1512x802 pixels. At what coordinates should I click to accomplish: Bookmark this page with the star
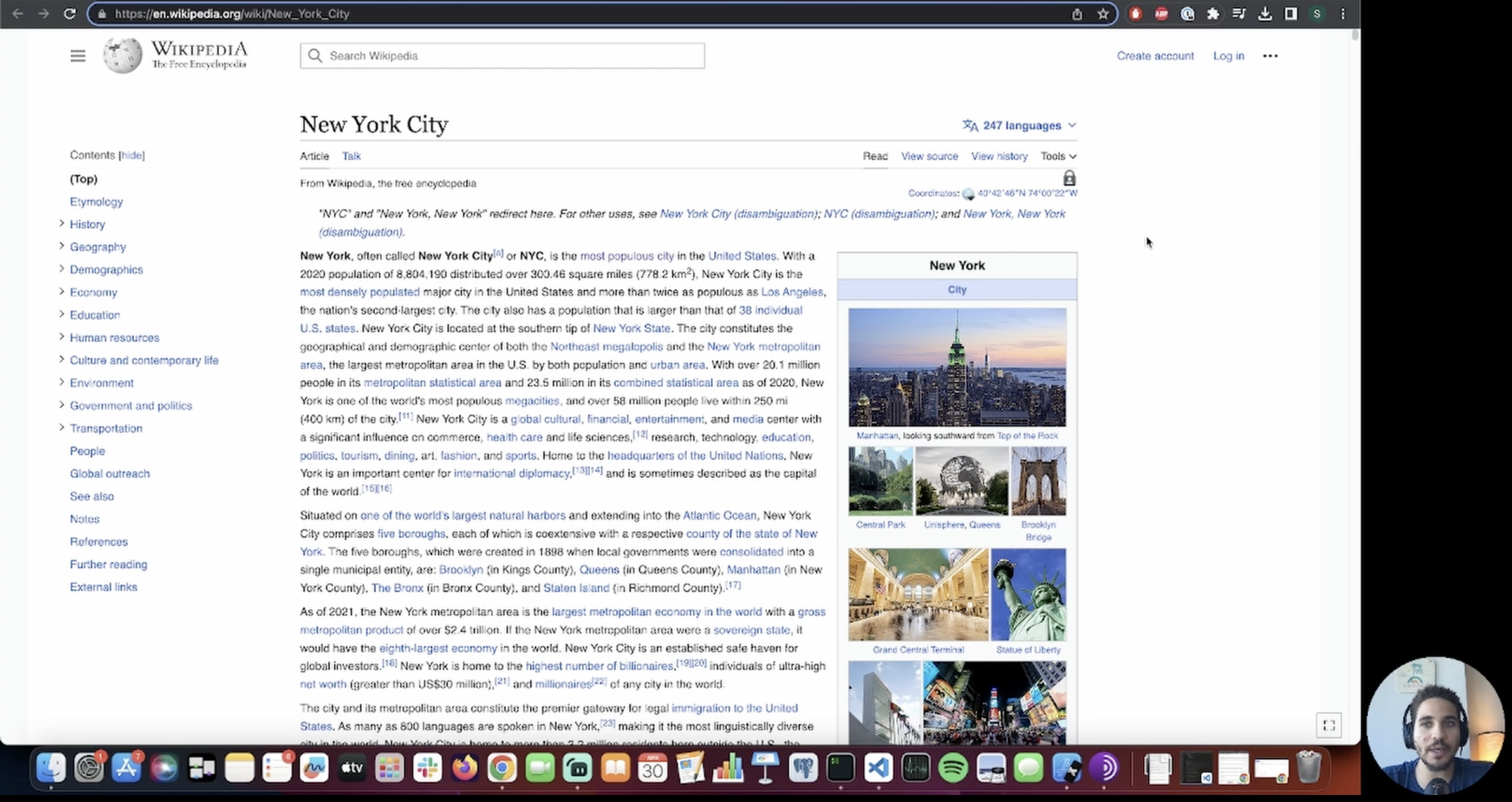pos(1103,14)
